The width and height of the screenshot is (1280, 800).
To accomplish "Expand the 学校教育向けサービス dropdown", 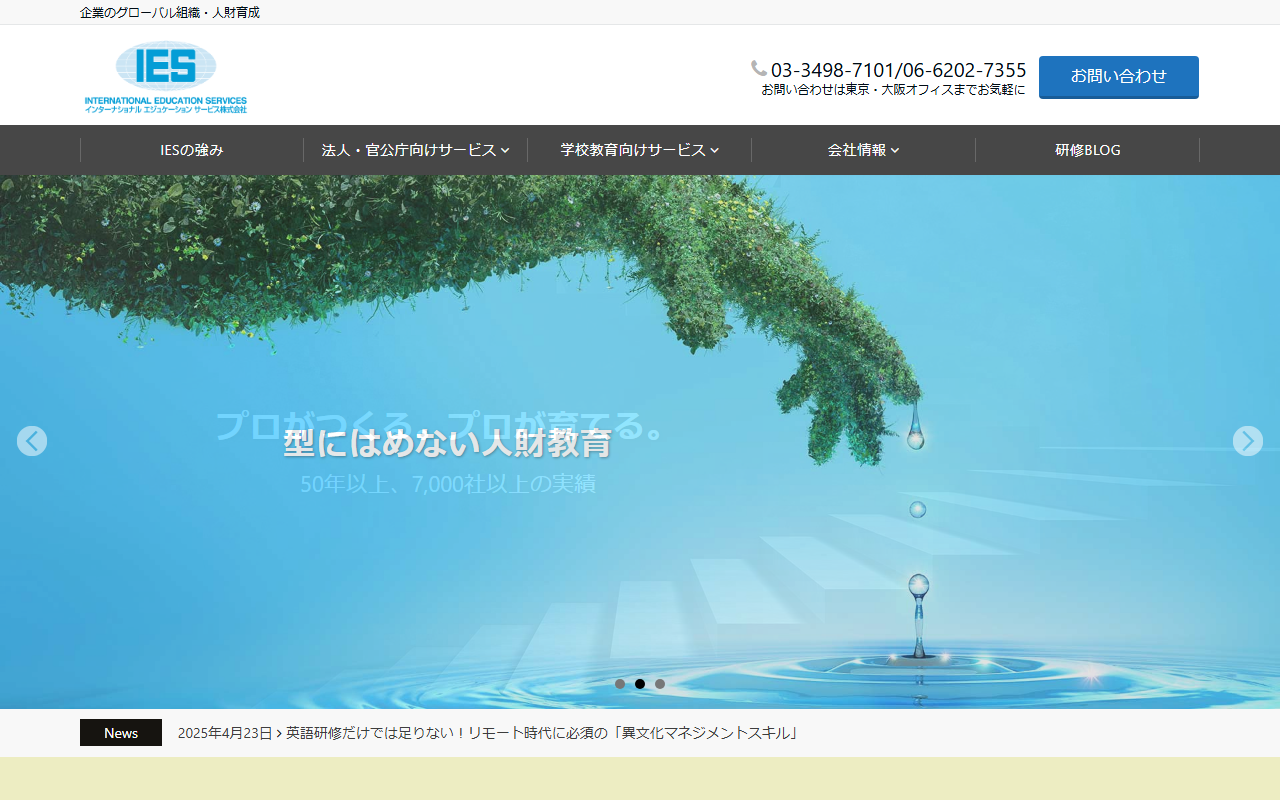I will click(x=639, y=150).
